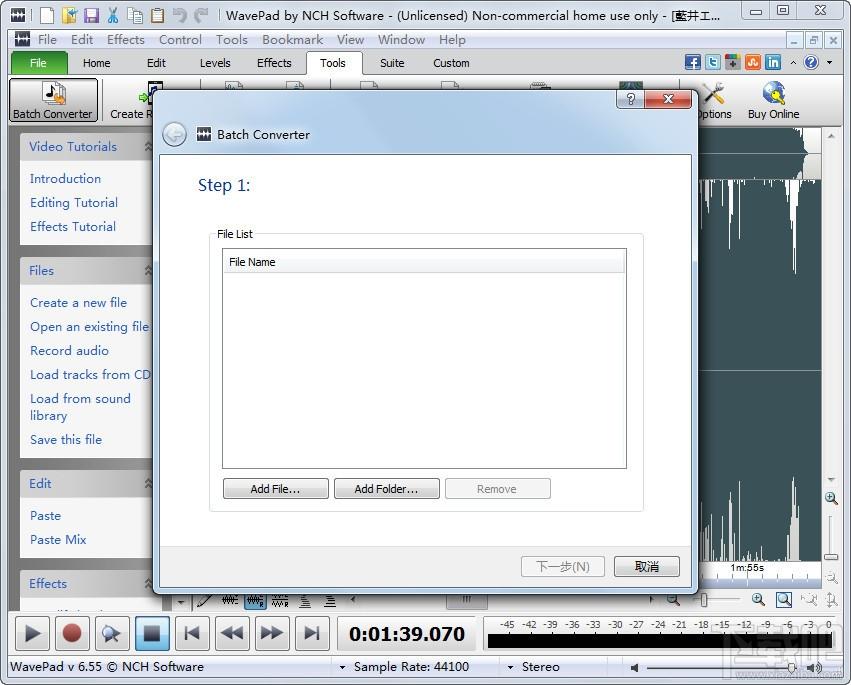Image resolution: width=851 pixels, height=685 pixels.
Task: Click the Cut scissors icon
Action: [x=113, y=15]
